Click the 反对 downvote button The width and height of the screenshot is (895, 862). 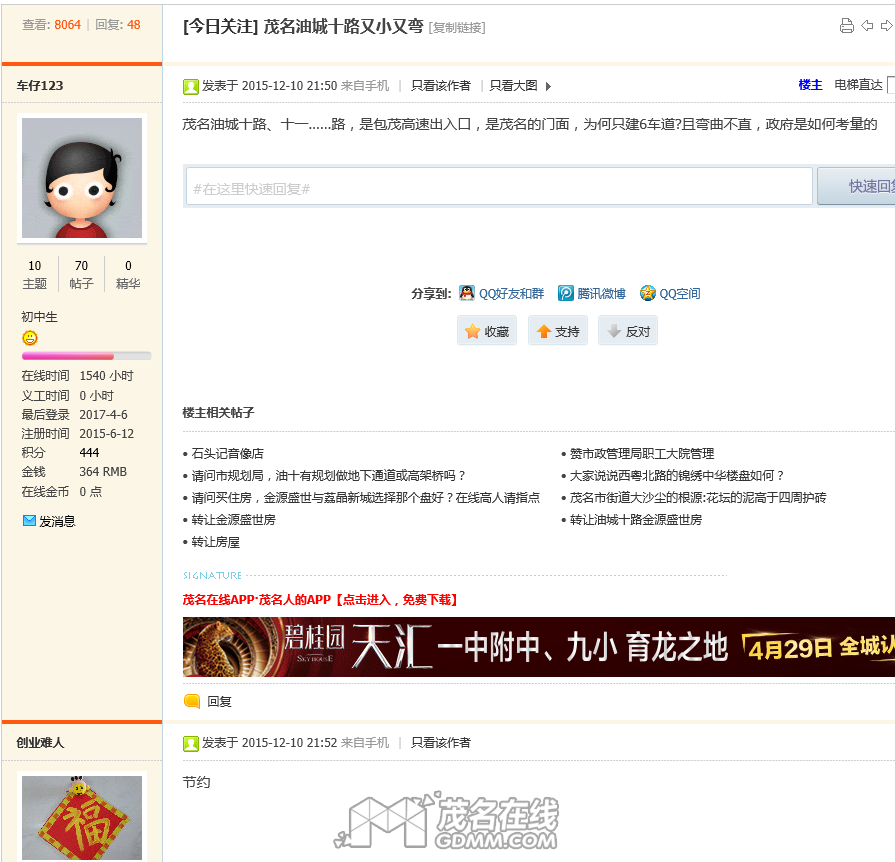[x=628, y=331]
